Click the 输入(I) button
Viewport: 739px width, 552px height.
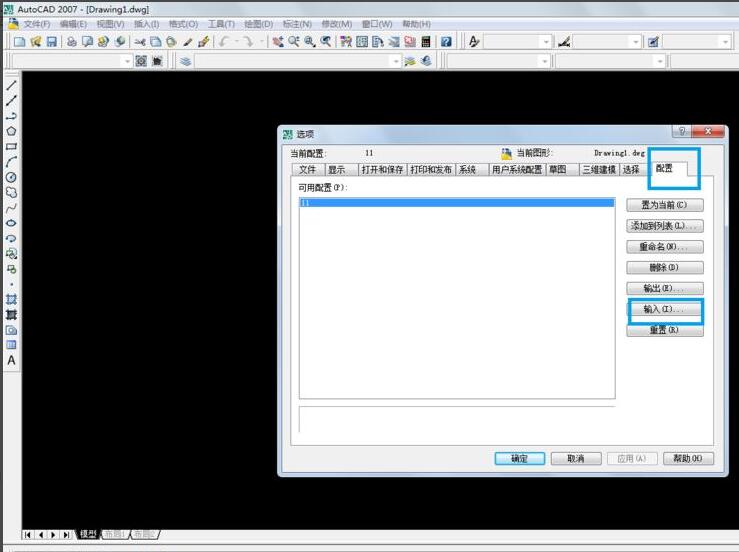(x=665, y=309)
